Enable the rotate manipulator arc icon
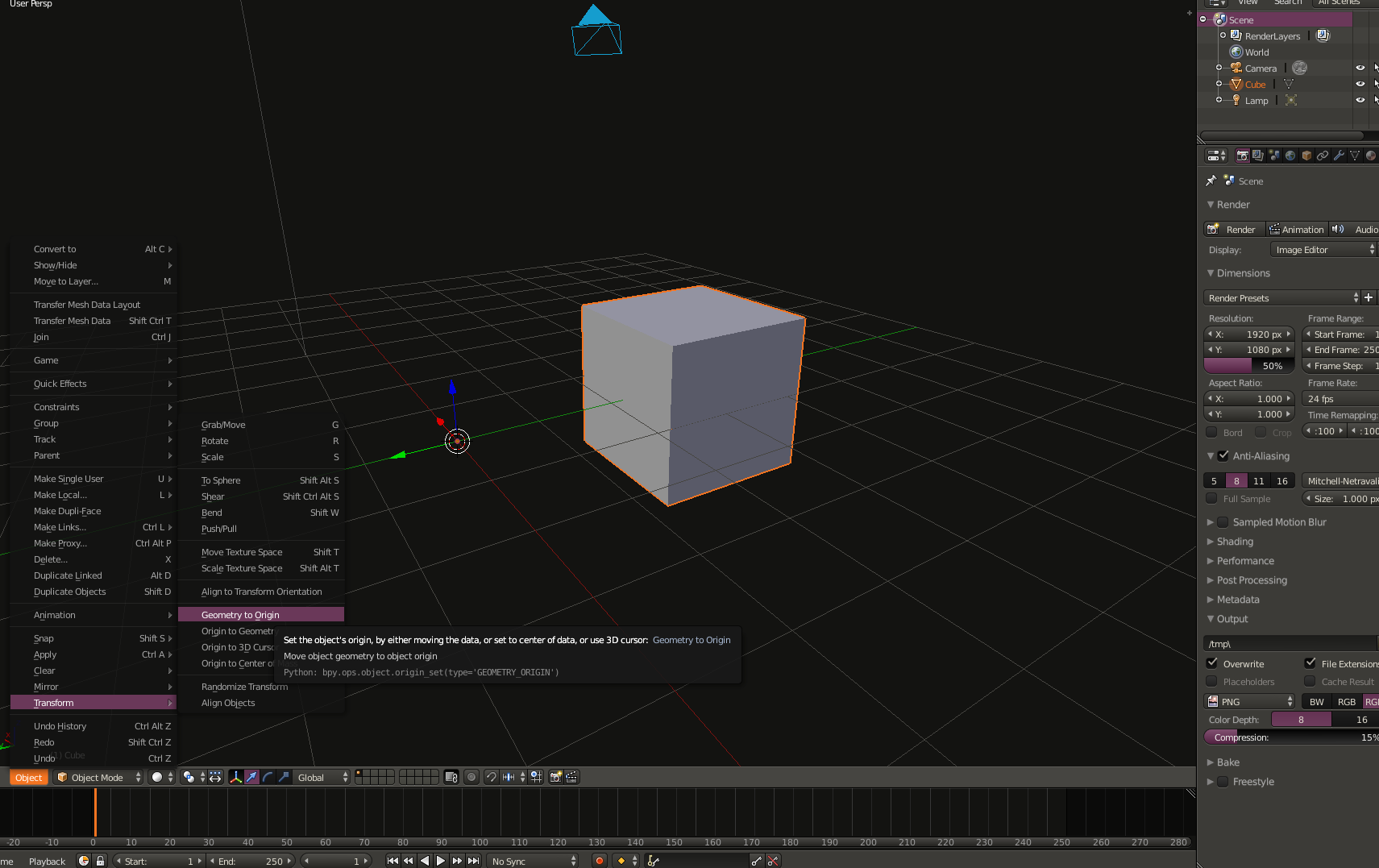The height and width of the screenshot is (868, 1379). pos(268,777)
